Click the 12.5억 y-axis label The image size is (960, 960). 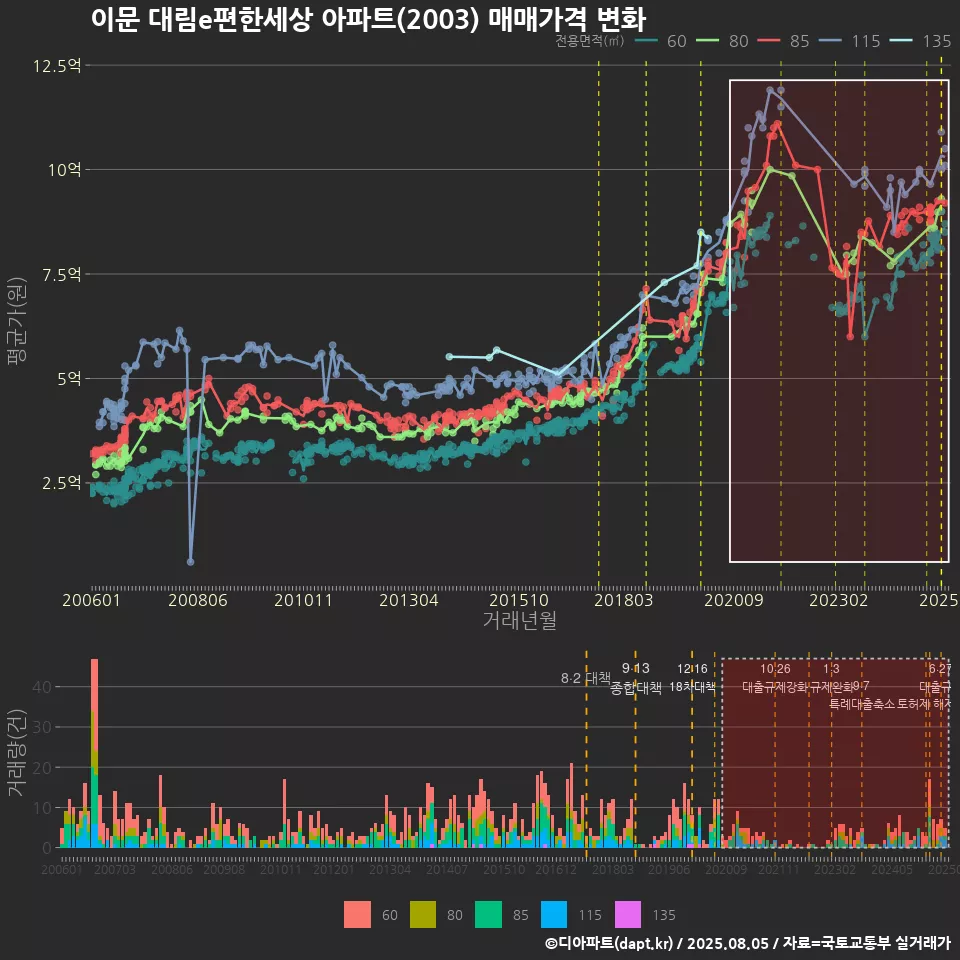tap(57, 66)
